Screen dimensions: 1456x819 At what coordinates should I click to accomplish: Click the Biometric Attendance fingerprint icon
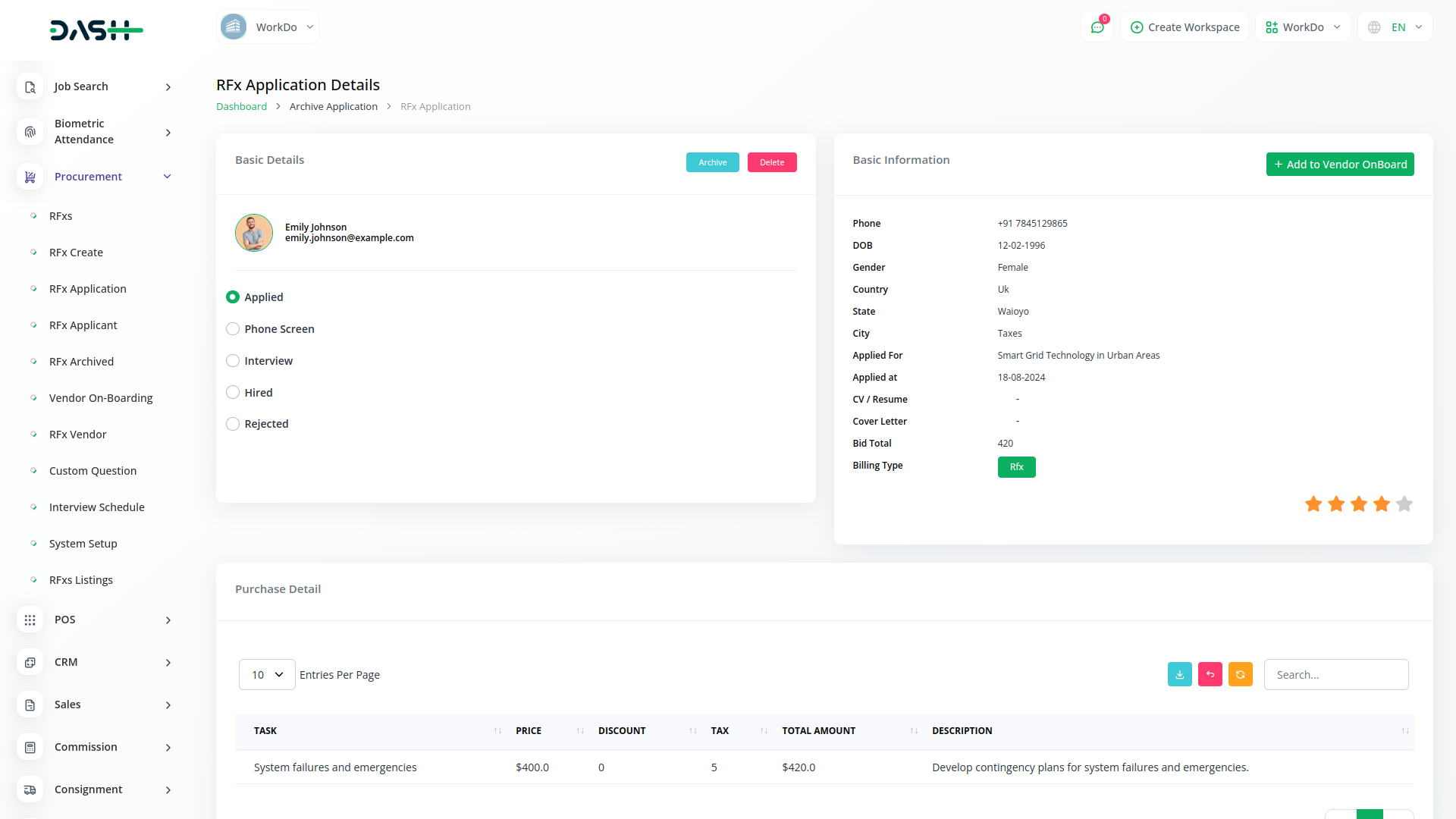click(30, 132)
